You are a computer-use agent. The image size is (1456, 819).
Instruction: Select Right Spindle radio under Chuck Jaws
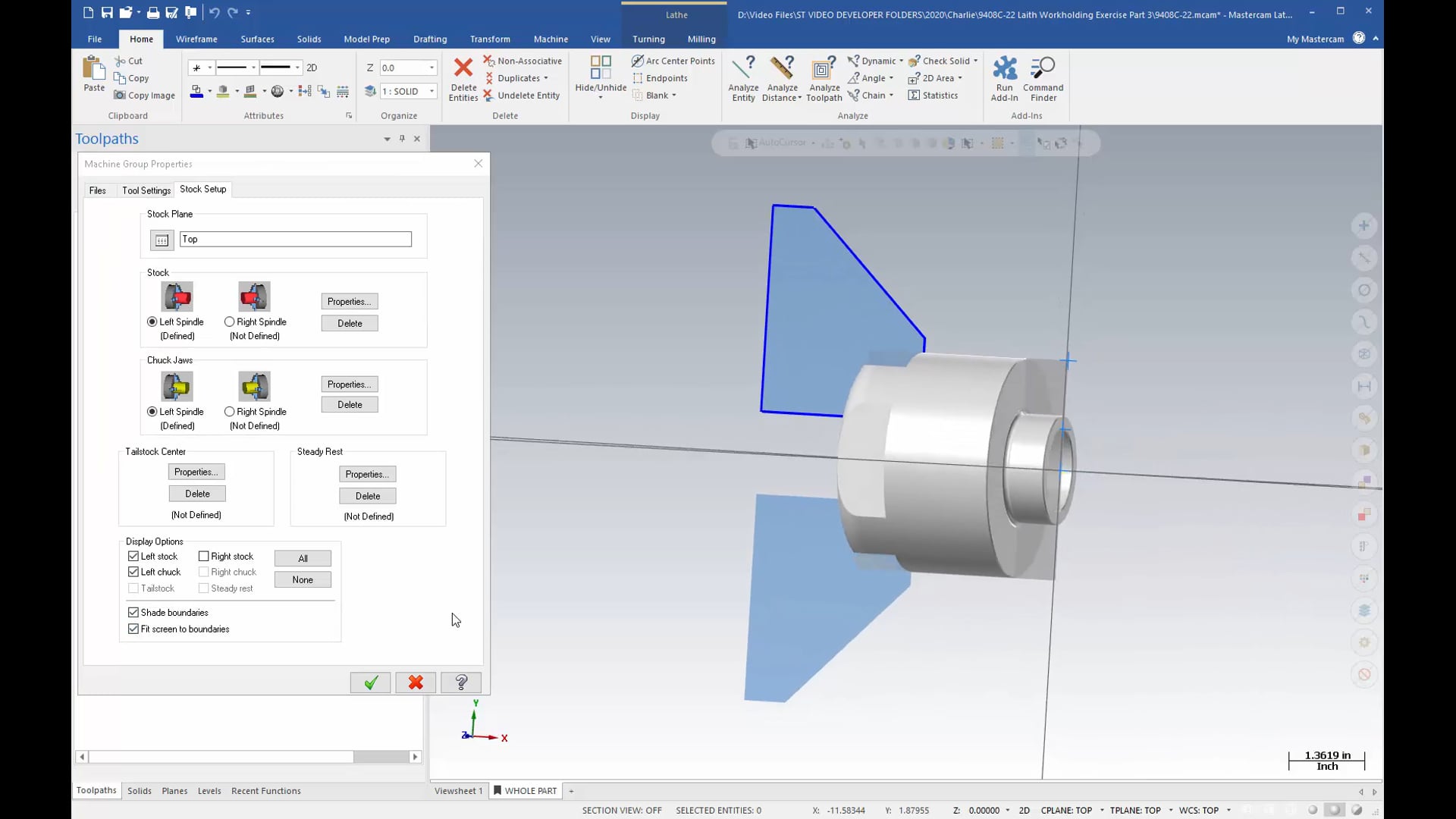click(x=229, y=412)
